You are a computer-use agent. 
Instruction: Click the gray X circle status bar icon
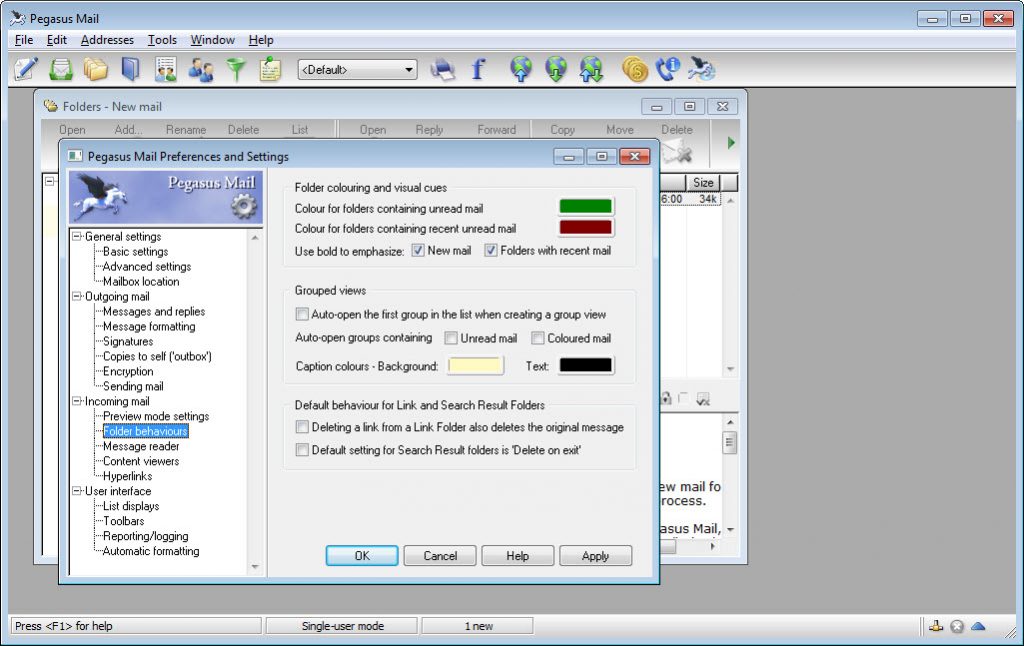click(957, 626)
